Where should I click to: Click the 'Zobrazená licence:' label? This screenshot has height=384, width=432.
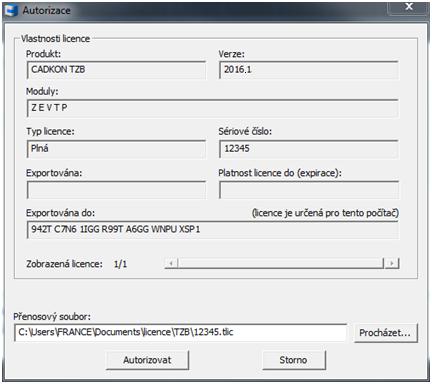[x=64, y=264]
